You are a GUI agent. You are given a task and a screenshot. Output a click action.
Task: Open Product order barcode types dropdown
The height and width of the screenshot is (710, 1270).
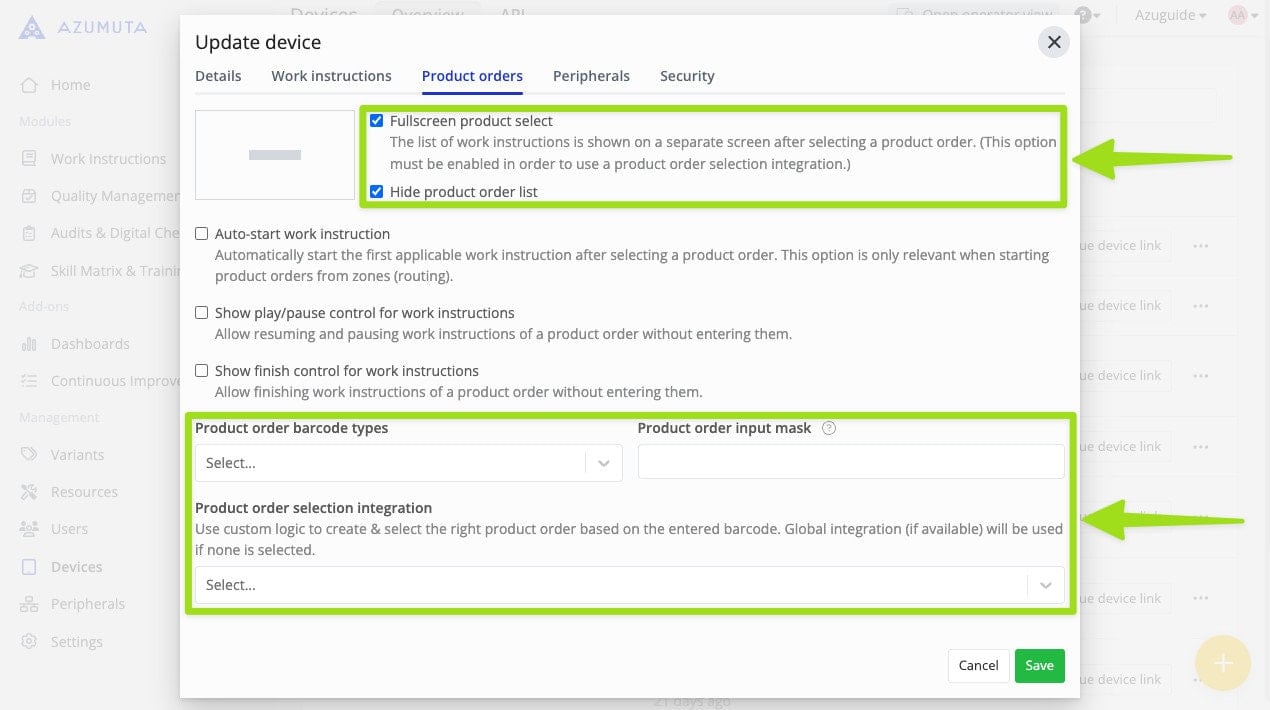pyautogui.click(x=408, y=463)
